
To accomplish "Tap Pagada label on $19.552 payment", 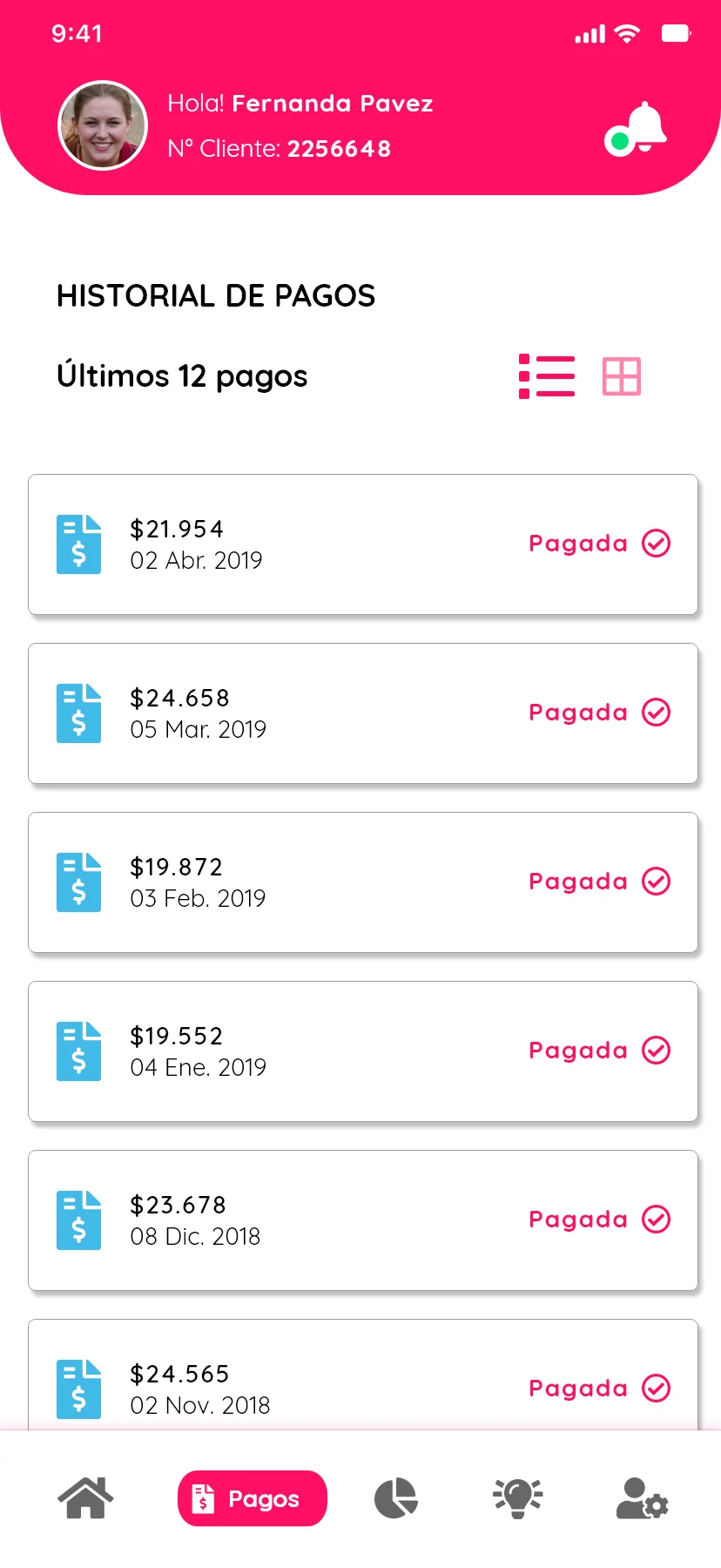I will [x=578, y=1051].
